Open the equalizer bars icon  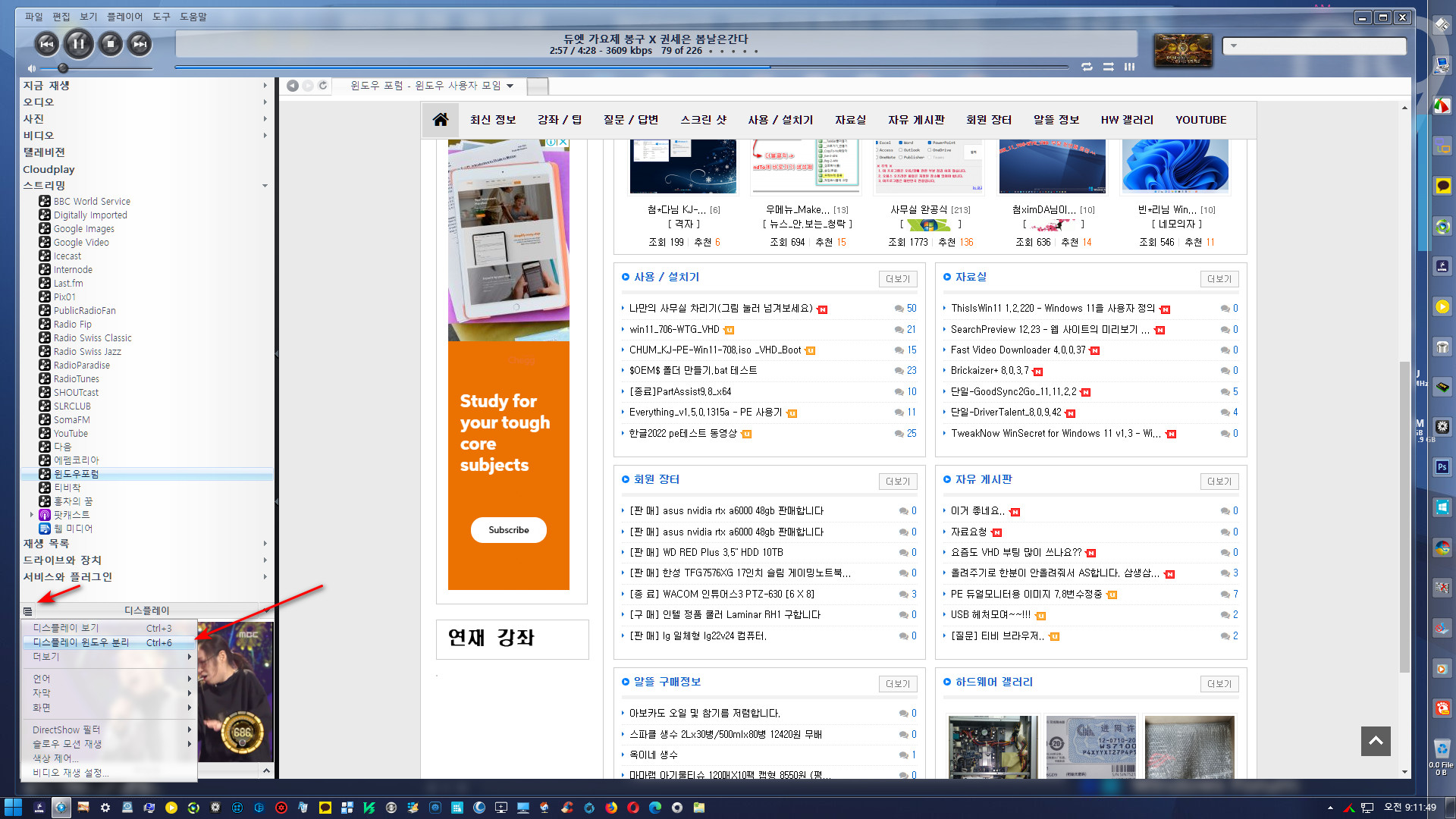click(x=1129, y=67)
